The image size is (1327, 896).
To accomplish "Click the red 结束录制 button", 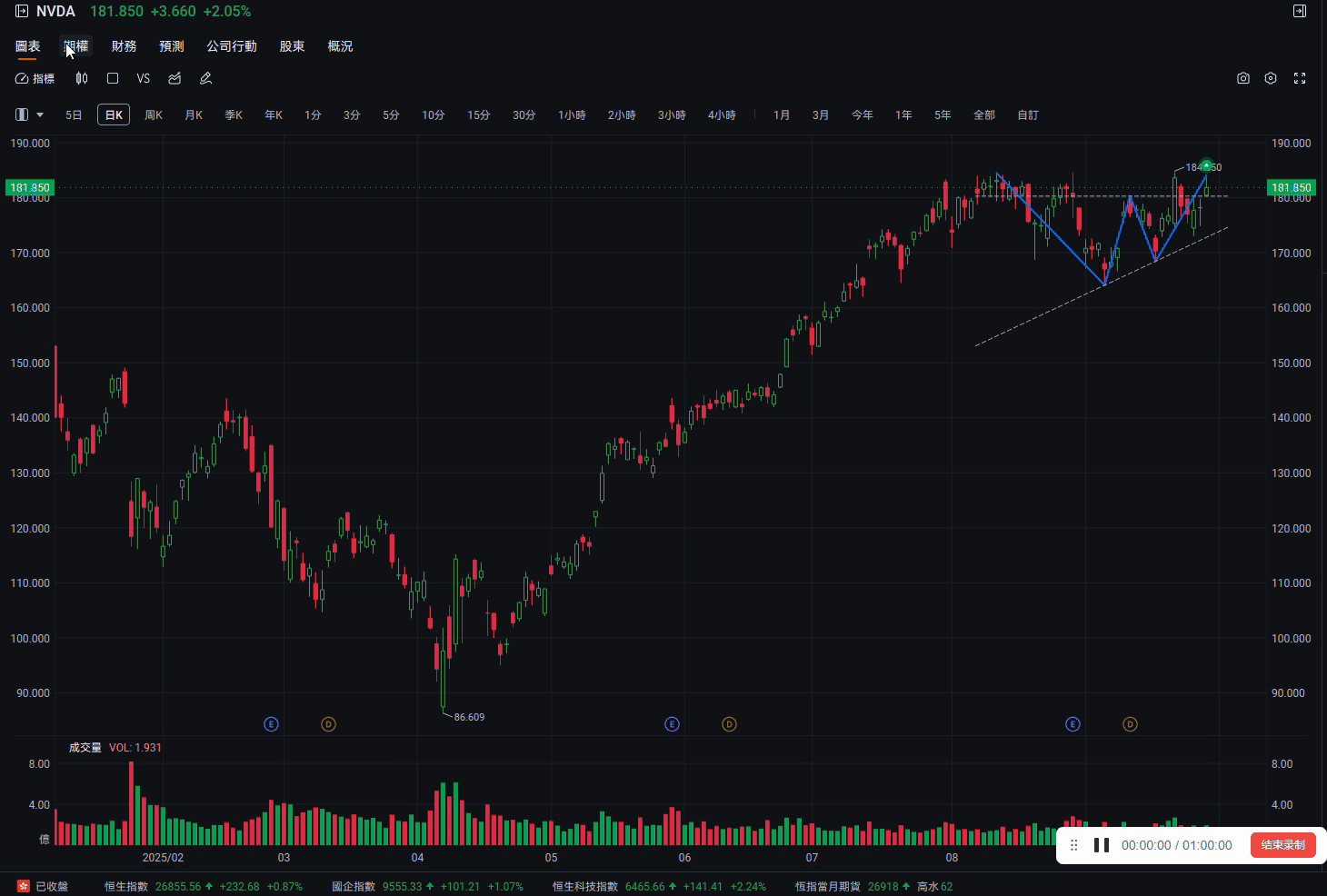I will (1282, 845).
